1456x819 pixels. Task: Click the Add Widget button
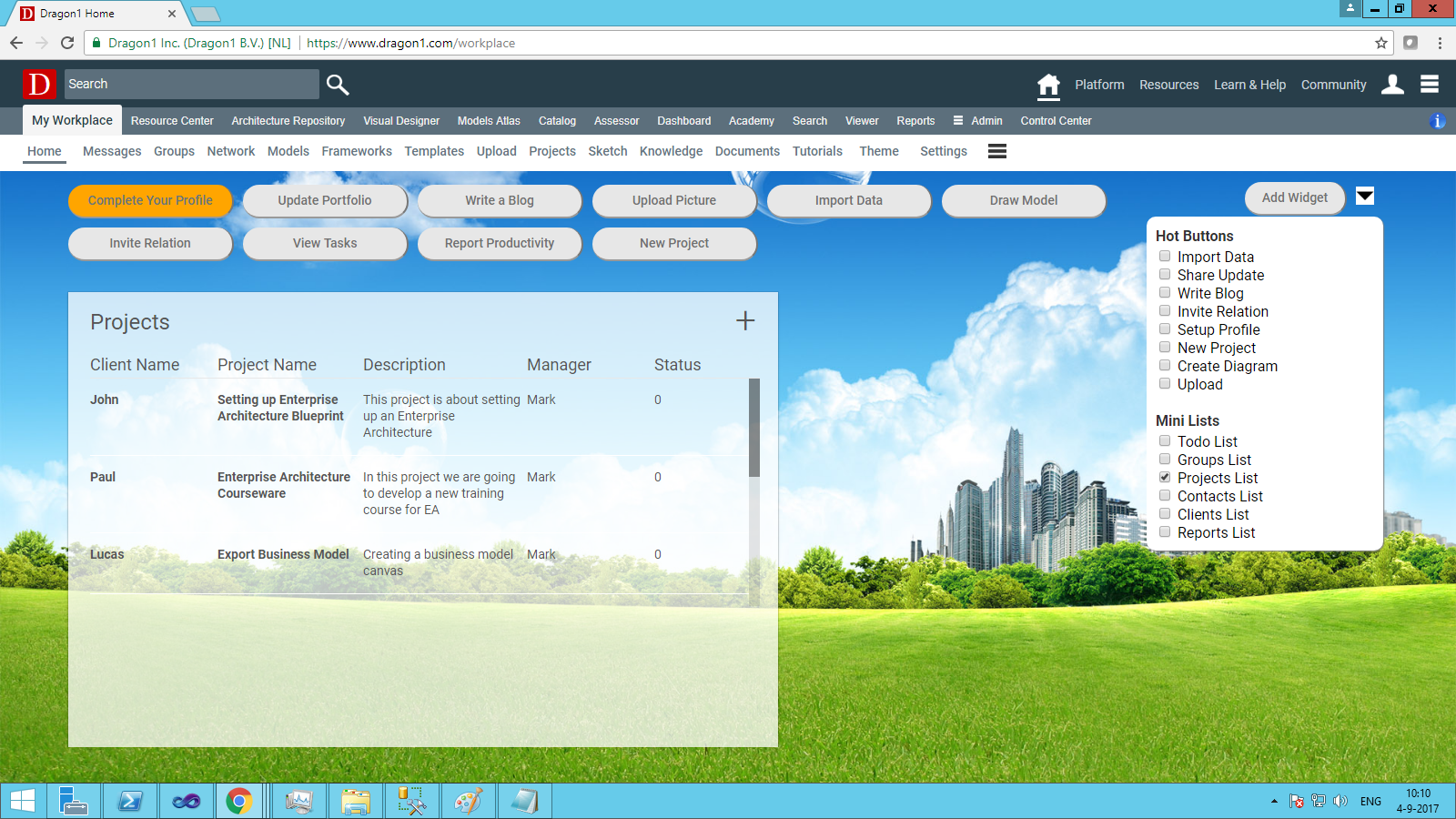coord(1295,198)
